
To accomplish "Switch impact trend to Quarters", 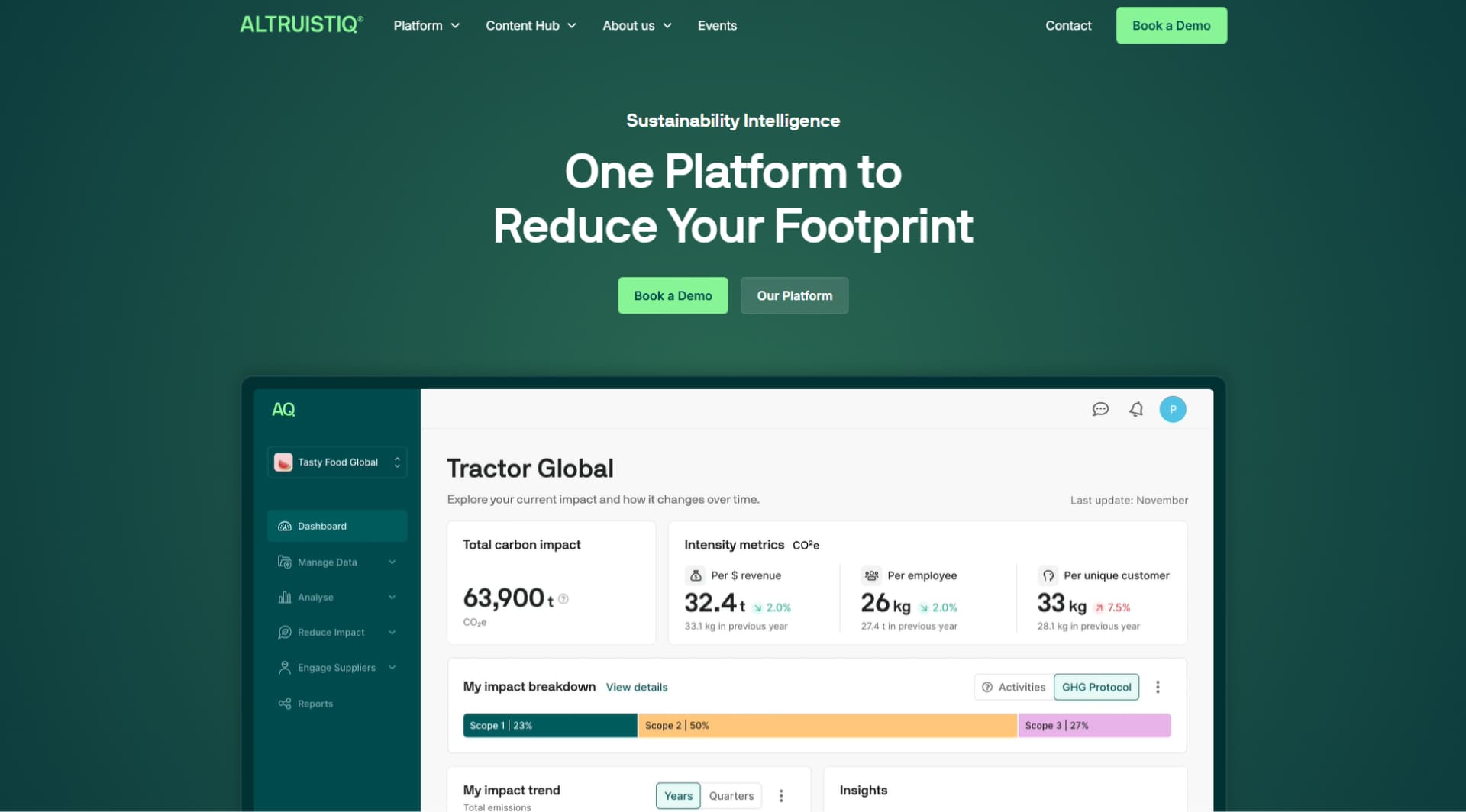I will [731, 795].
